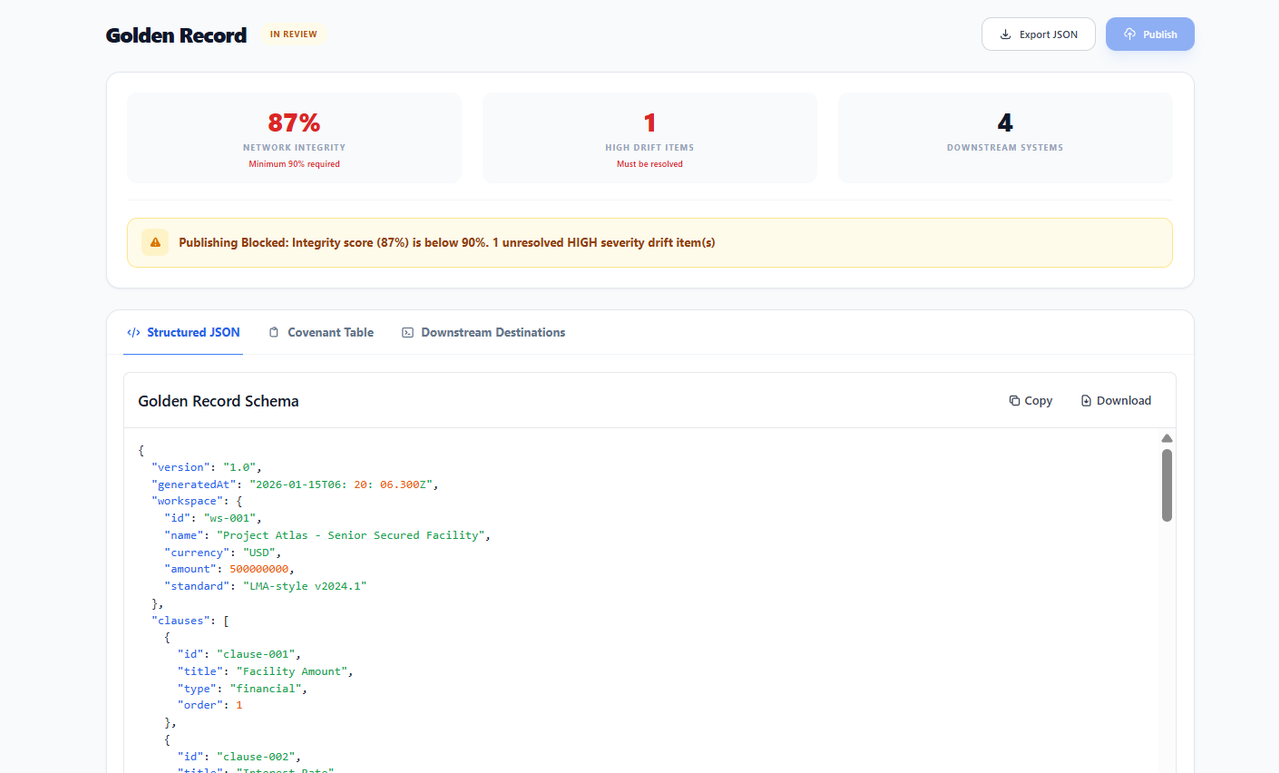Click the NETWORK INTEGRITY label

(294, 148)
